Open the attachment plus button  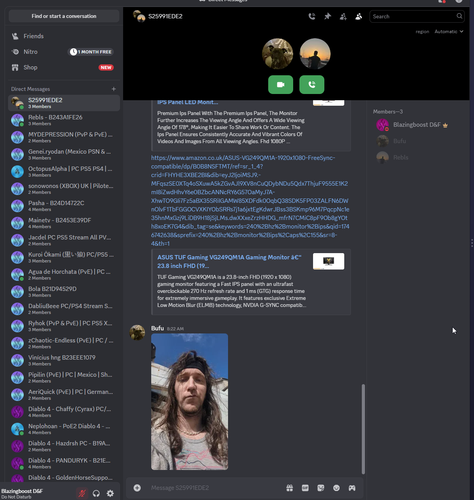[x=137, y=488]
